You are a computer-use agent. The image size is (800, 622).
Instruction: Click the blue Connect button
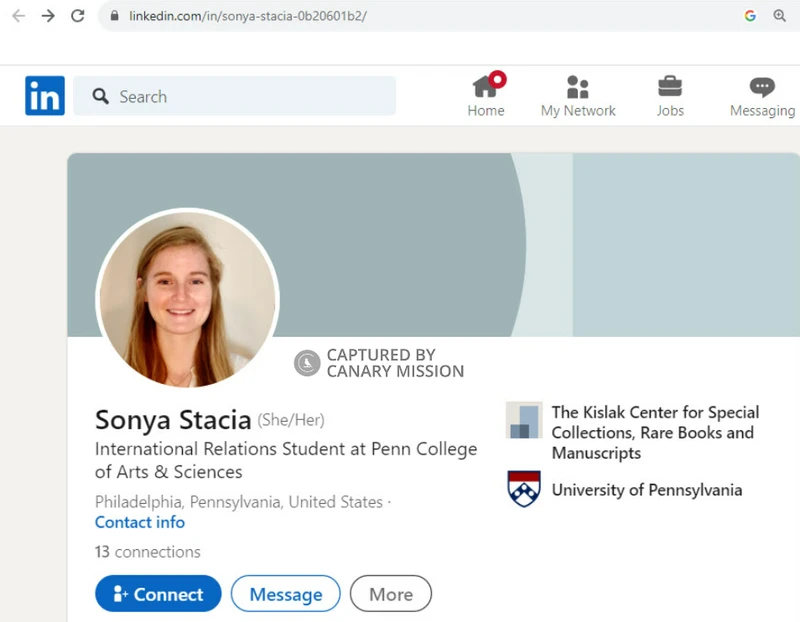click(x=158, y=593)
